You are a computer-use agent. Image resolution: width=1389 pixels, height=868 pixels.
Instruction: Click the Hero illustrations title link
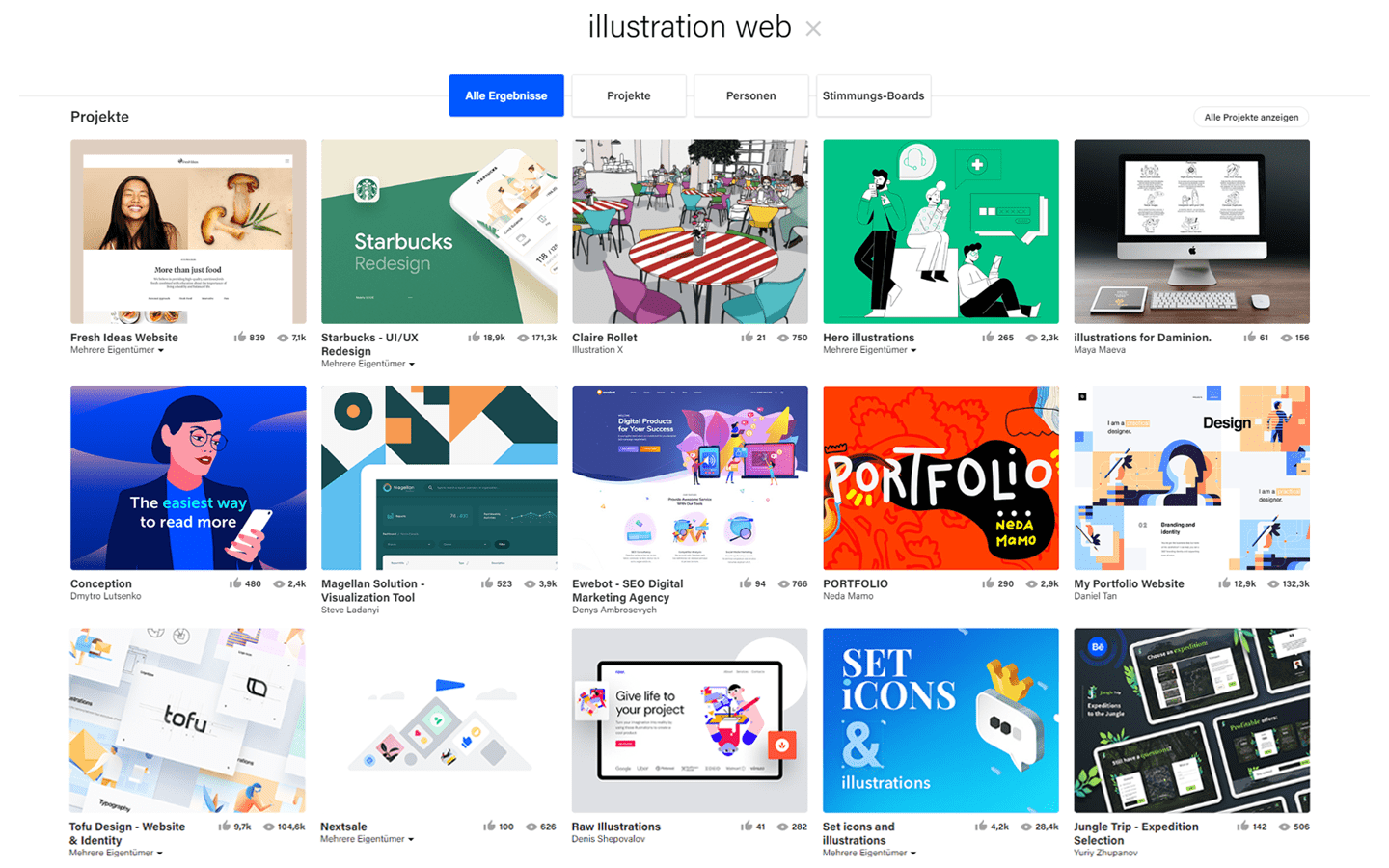(x=868, y=338)
